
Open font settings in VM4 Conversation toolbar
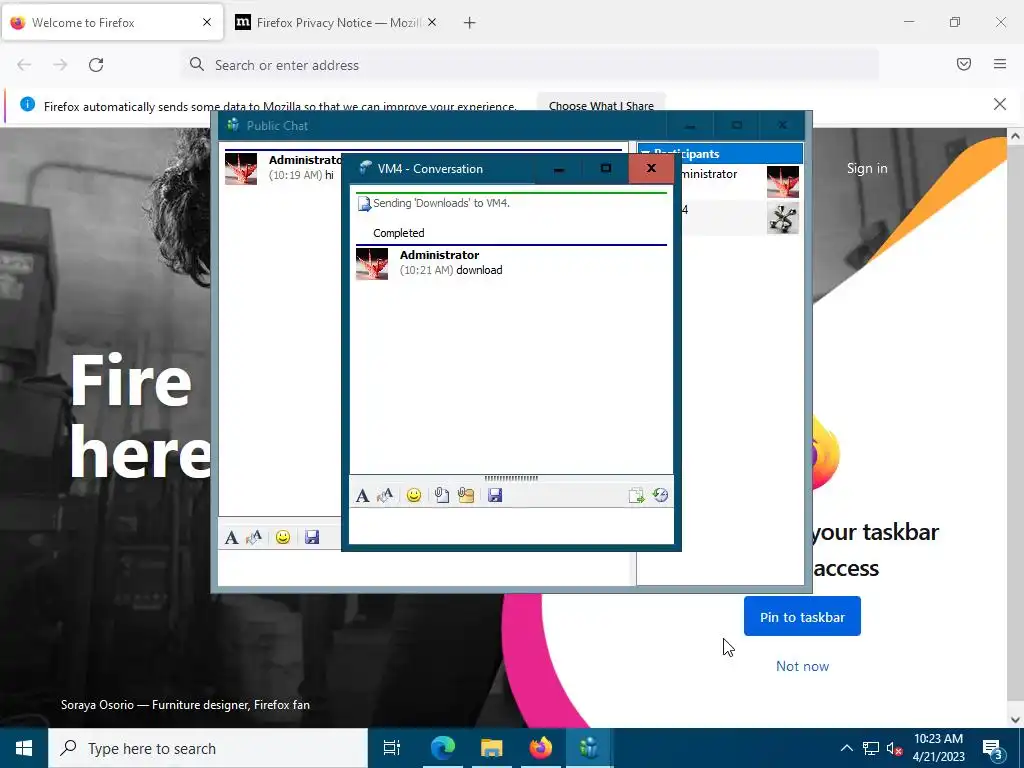[x=362, y=496]
